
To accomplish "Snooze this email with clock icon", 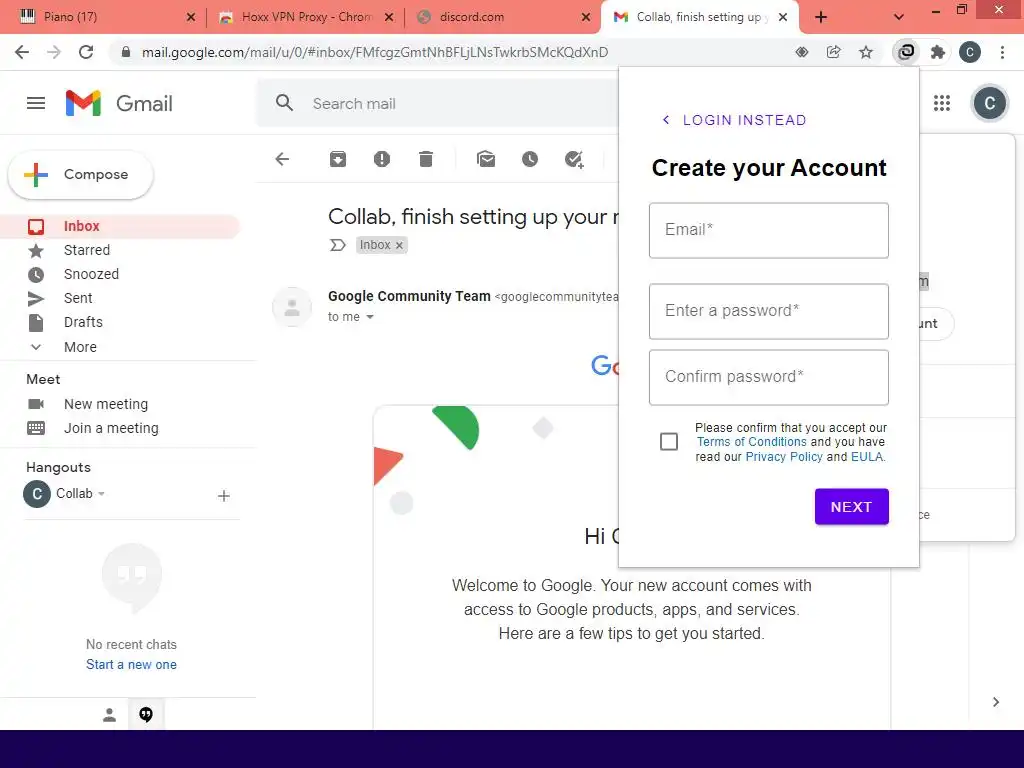I will pyautogui.click(x=530, y=159).
